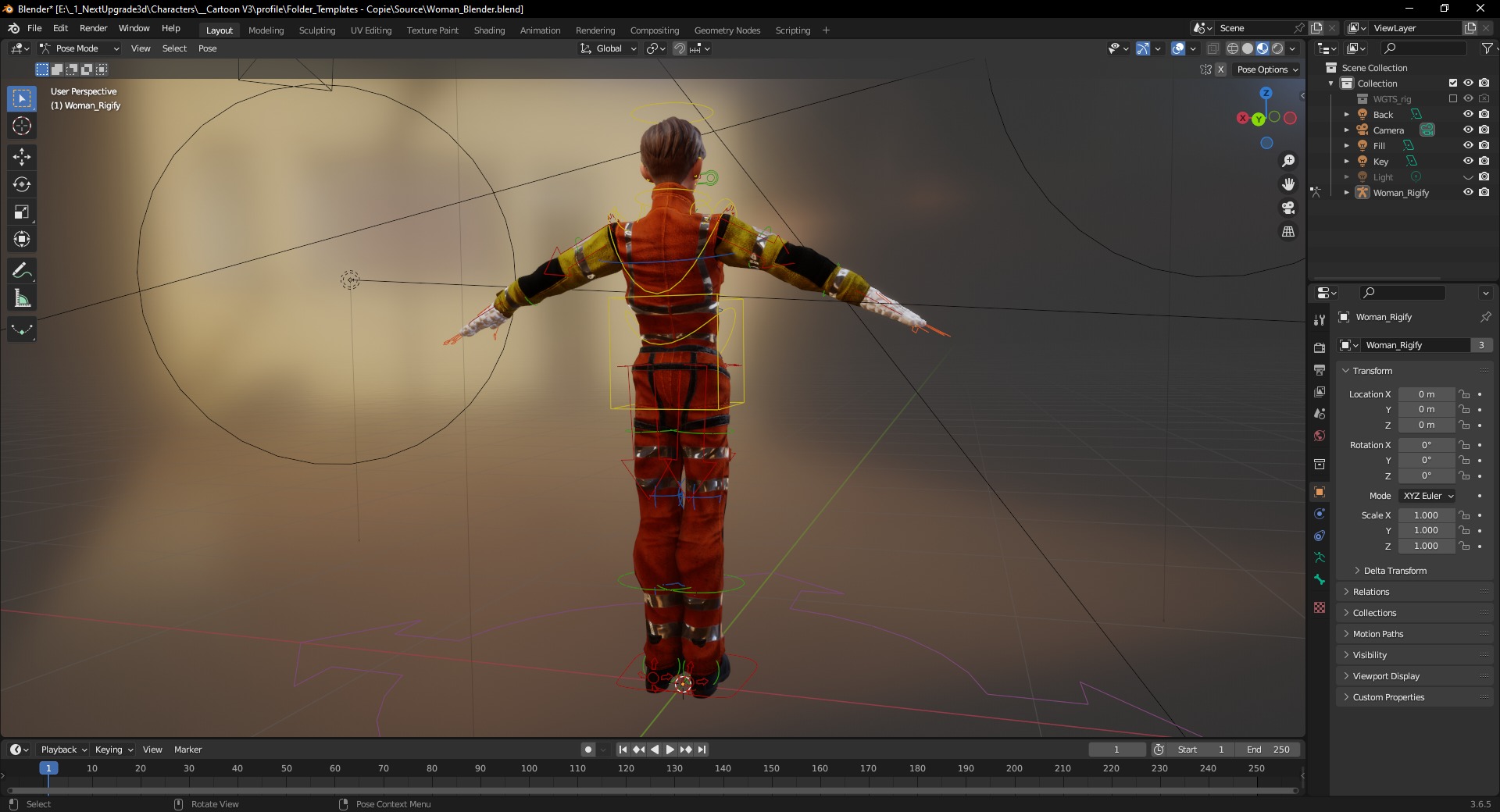
Task: Switch to rendered viewport shading
Action: pyautogui.click(x=1277, y=48)
